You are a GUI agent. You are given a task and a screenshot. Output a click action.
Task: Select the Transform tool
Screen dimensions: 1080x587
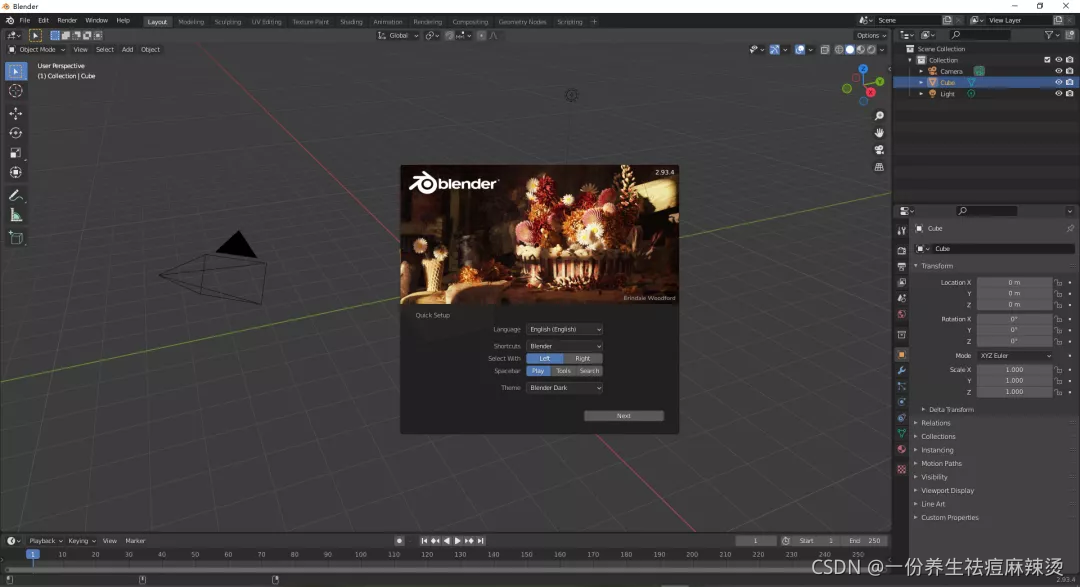click(x=16, y=172)
